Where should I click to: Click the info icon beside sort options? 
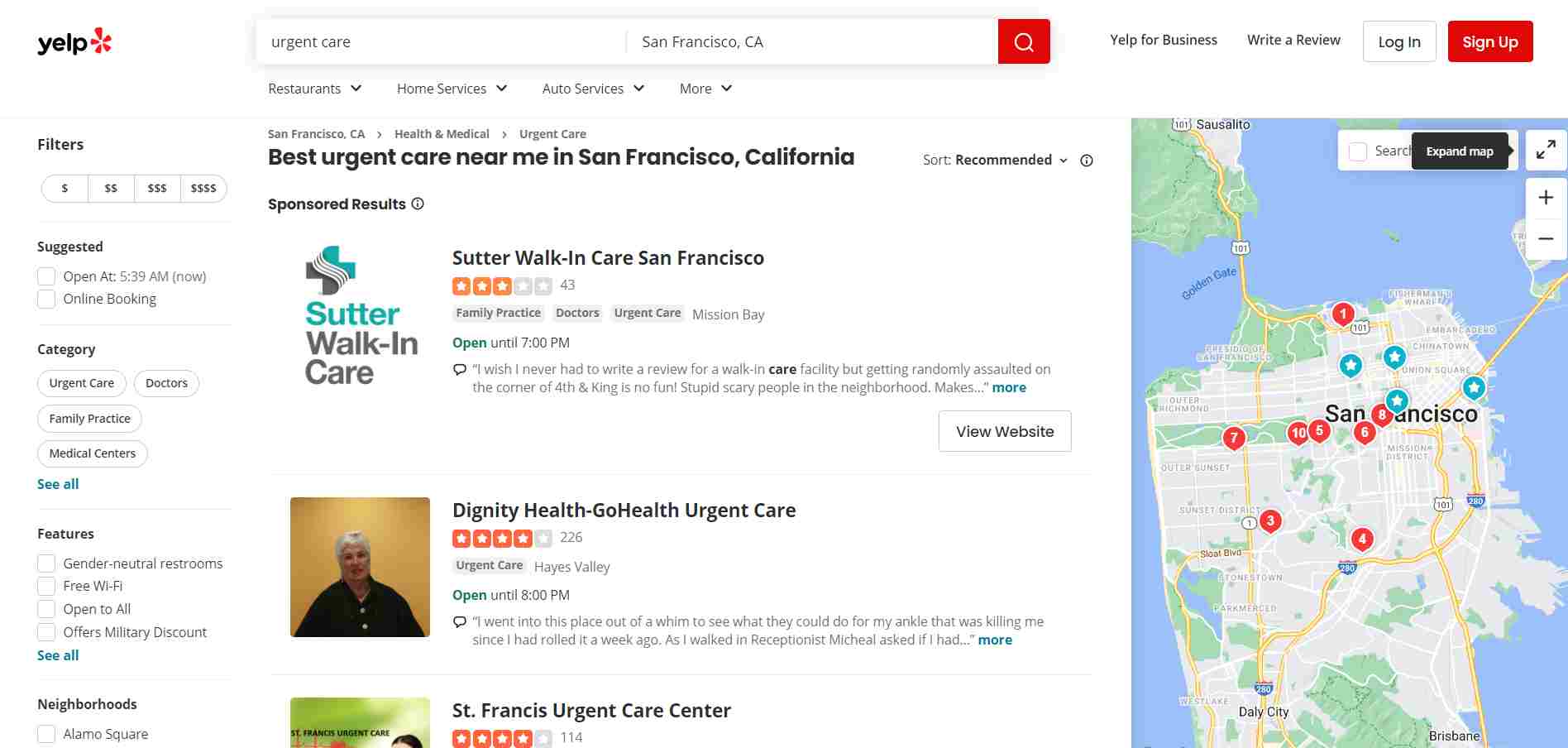[1086, 160]
